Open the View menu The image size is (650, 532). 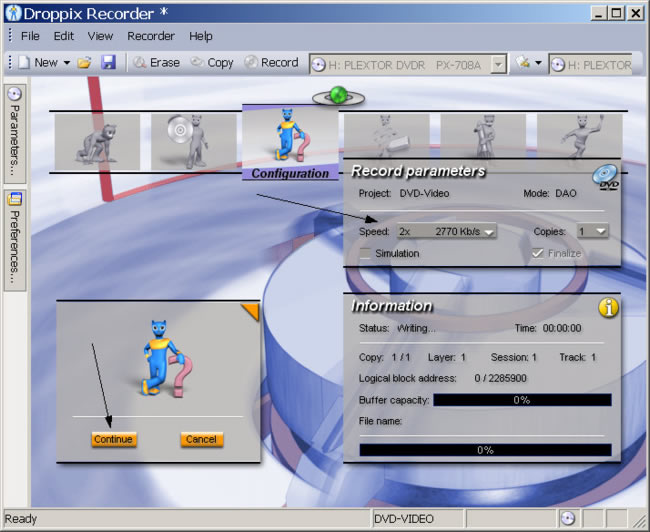[100, 36]
